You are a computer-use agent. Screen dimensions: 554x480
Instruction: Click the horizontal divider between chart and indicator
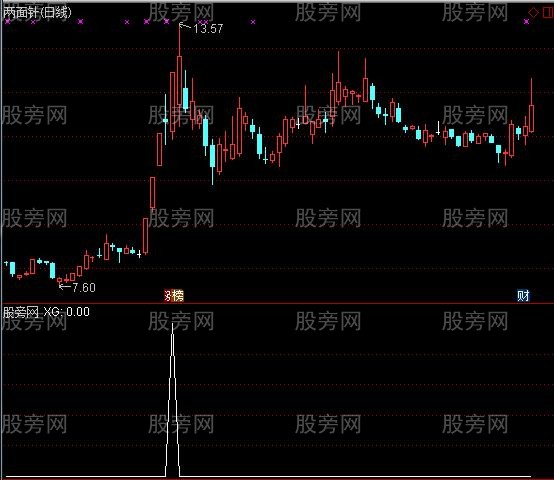[x=277, y=303]
